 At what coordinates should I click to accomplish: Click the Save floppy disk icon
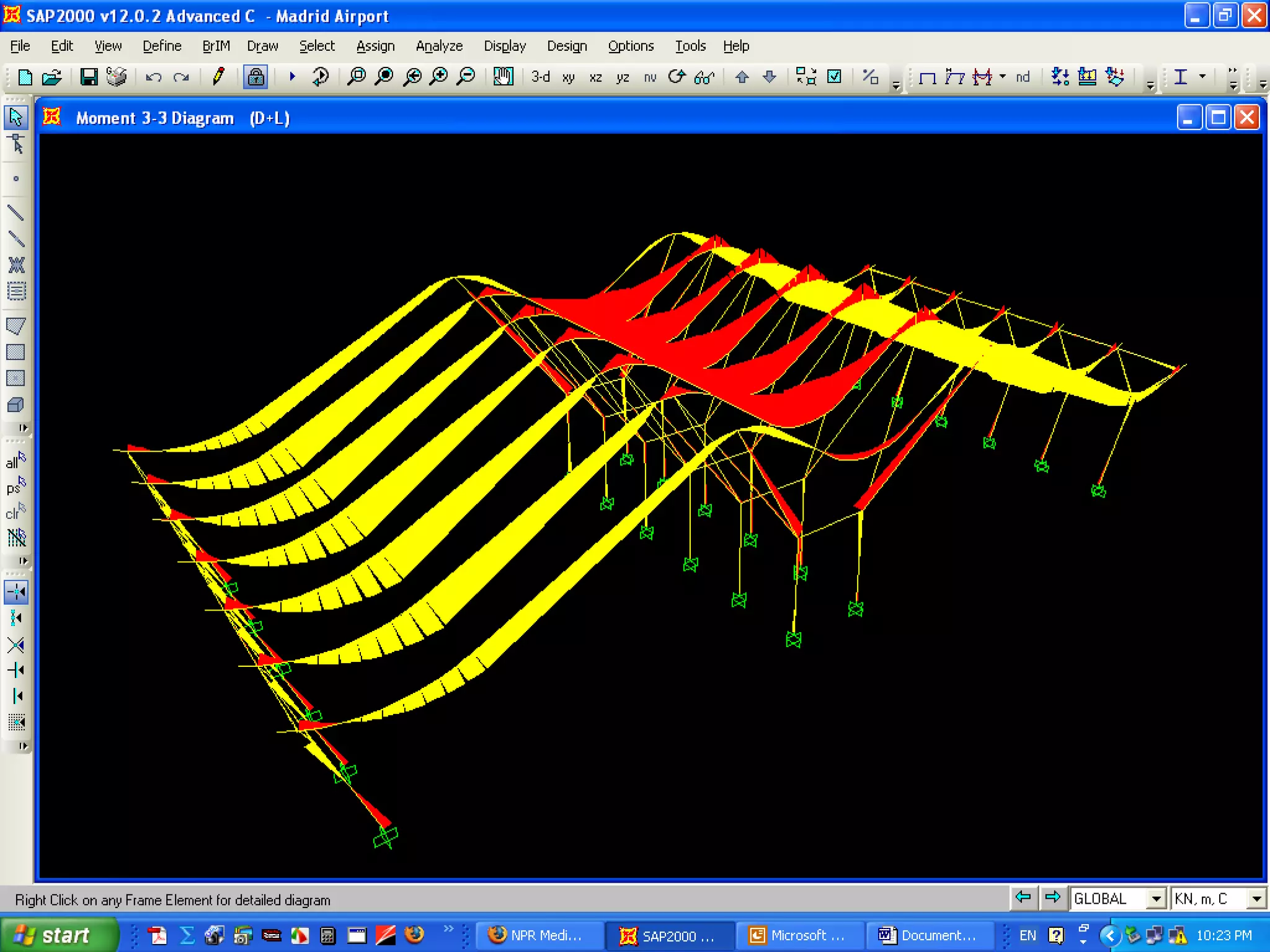(x=89, y=77)
